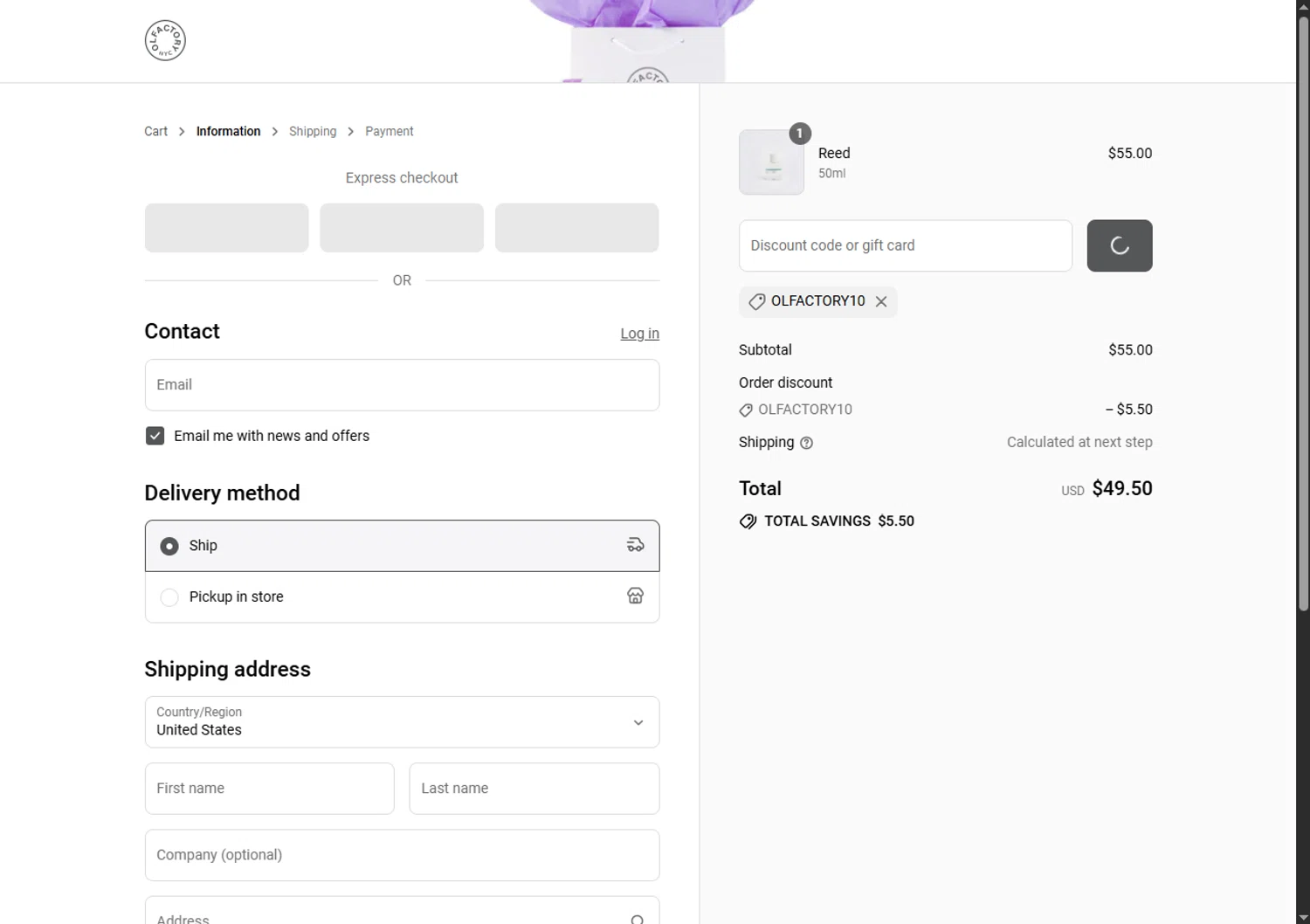Click the first express checkout button

[226, 228]
